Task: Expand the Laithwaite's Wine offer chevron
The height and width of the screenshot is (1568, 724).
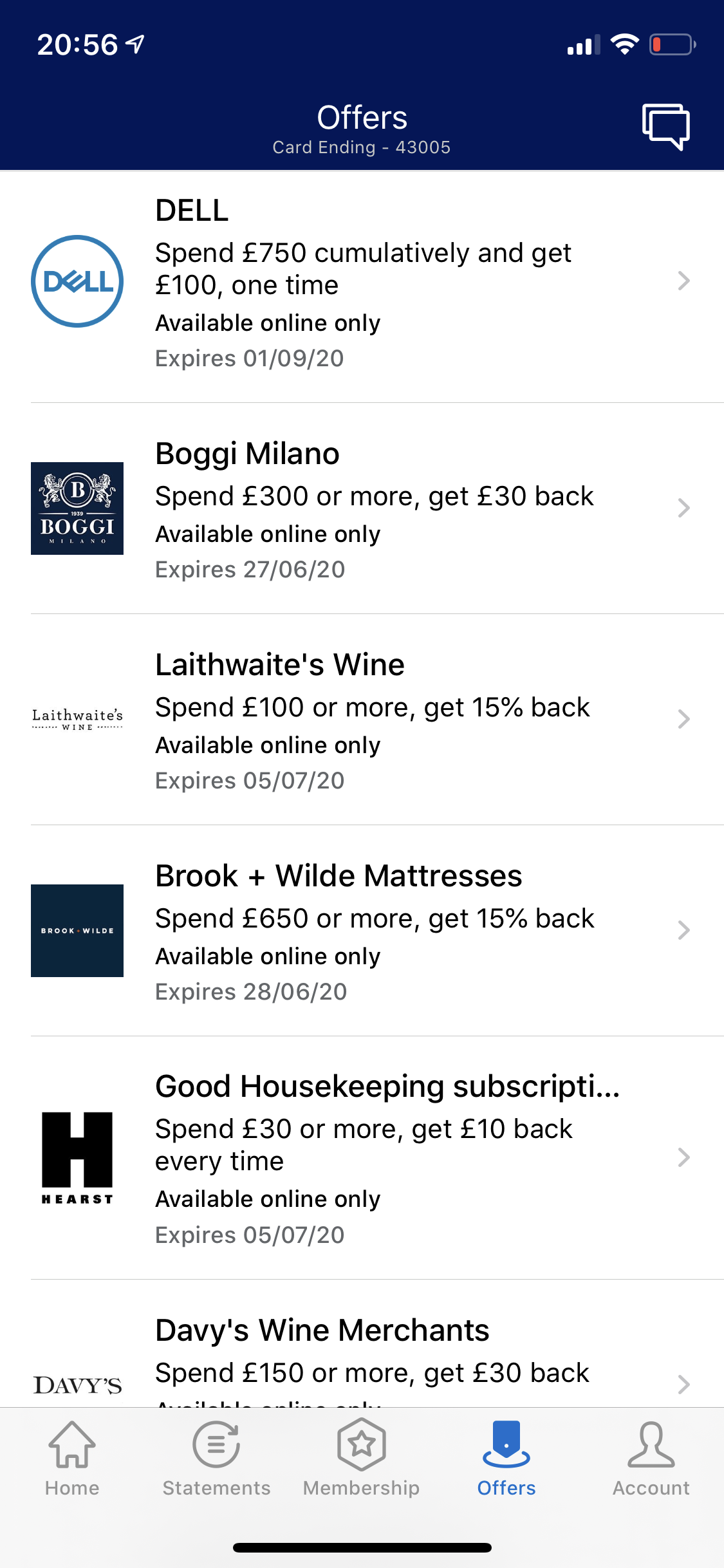Action: [683, 719]
